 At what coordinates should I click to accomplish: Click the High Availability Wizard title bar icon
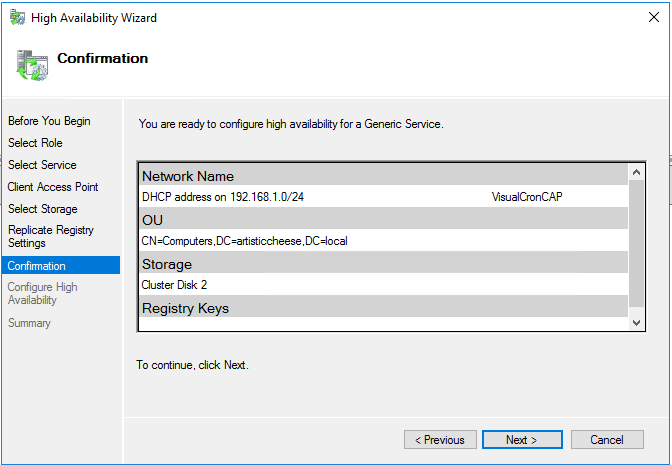(17, 18)
